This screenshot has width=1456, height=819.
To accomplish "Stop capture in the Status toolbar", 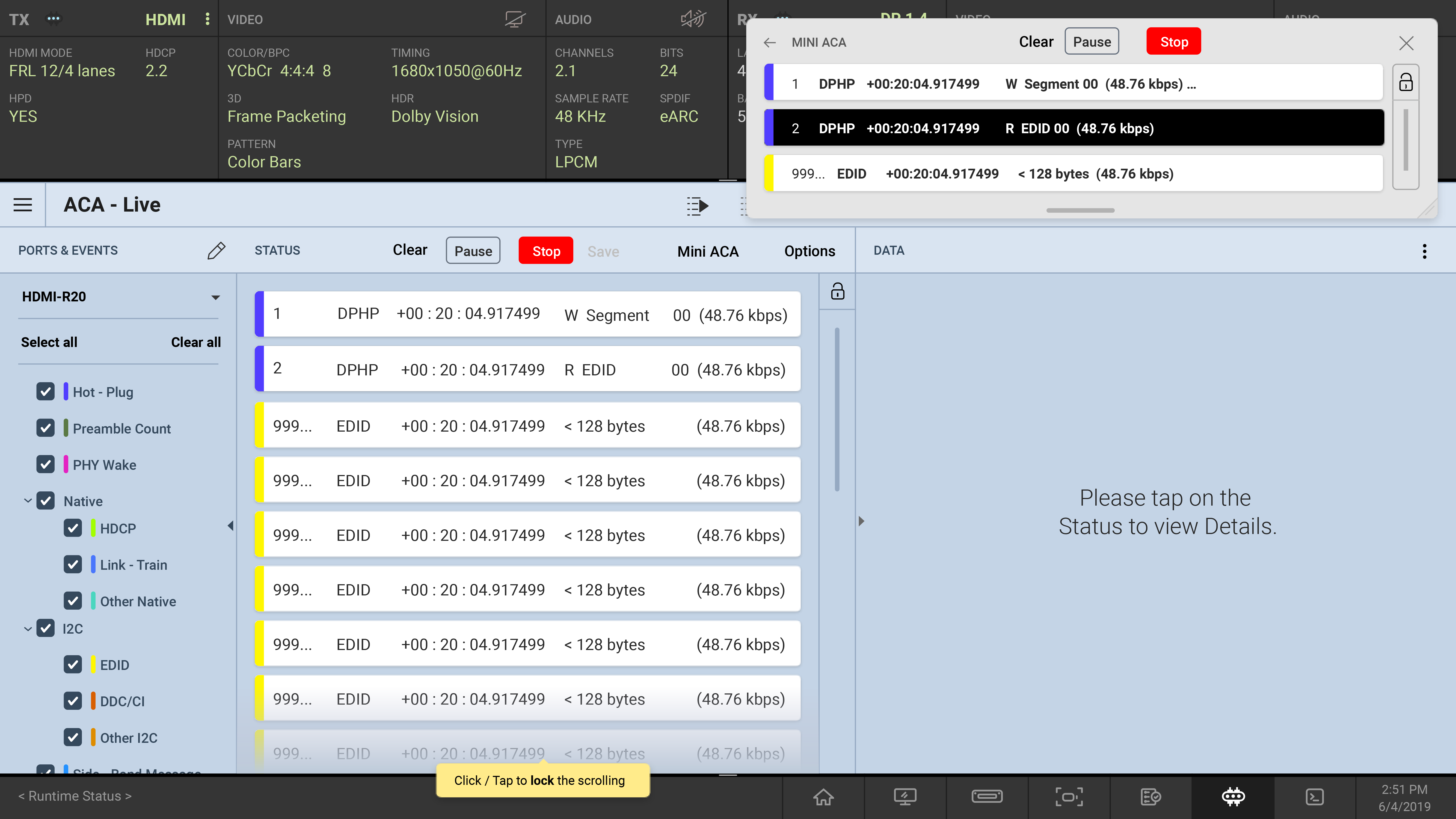I will (546, 251).
